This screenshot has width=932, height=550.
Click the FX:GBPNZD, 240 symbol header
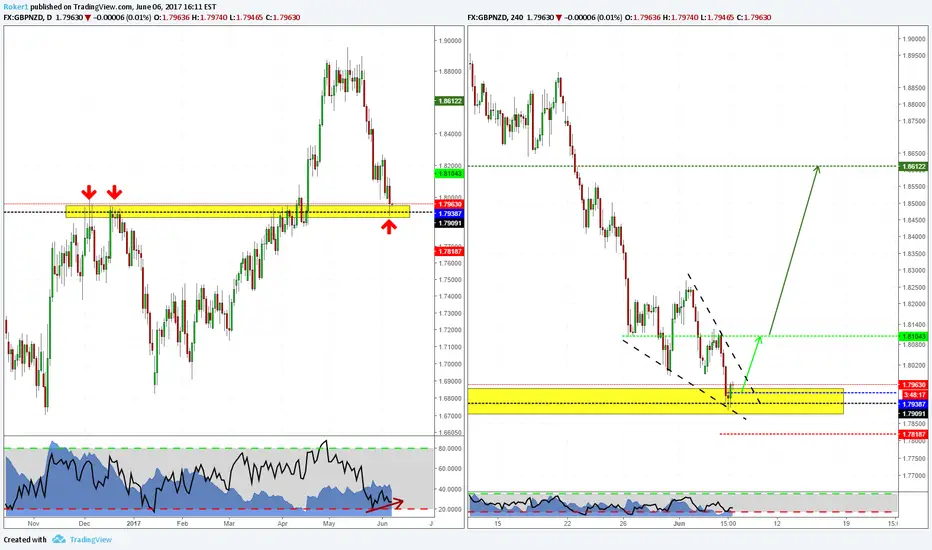tap(495, 17)
